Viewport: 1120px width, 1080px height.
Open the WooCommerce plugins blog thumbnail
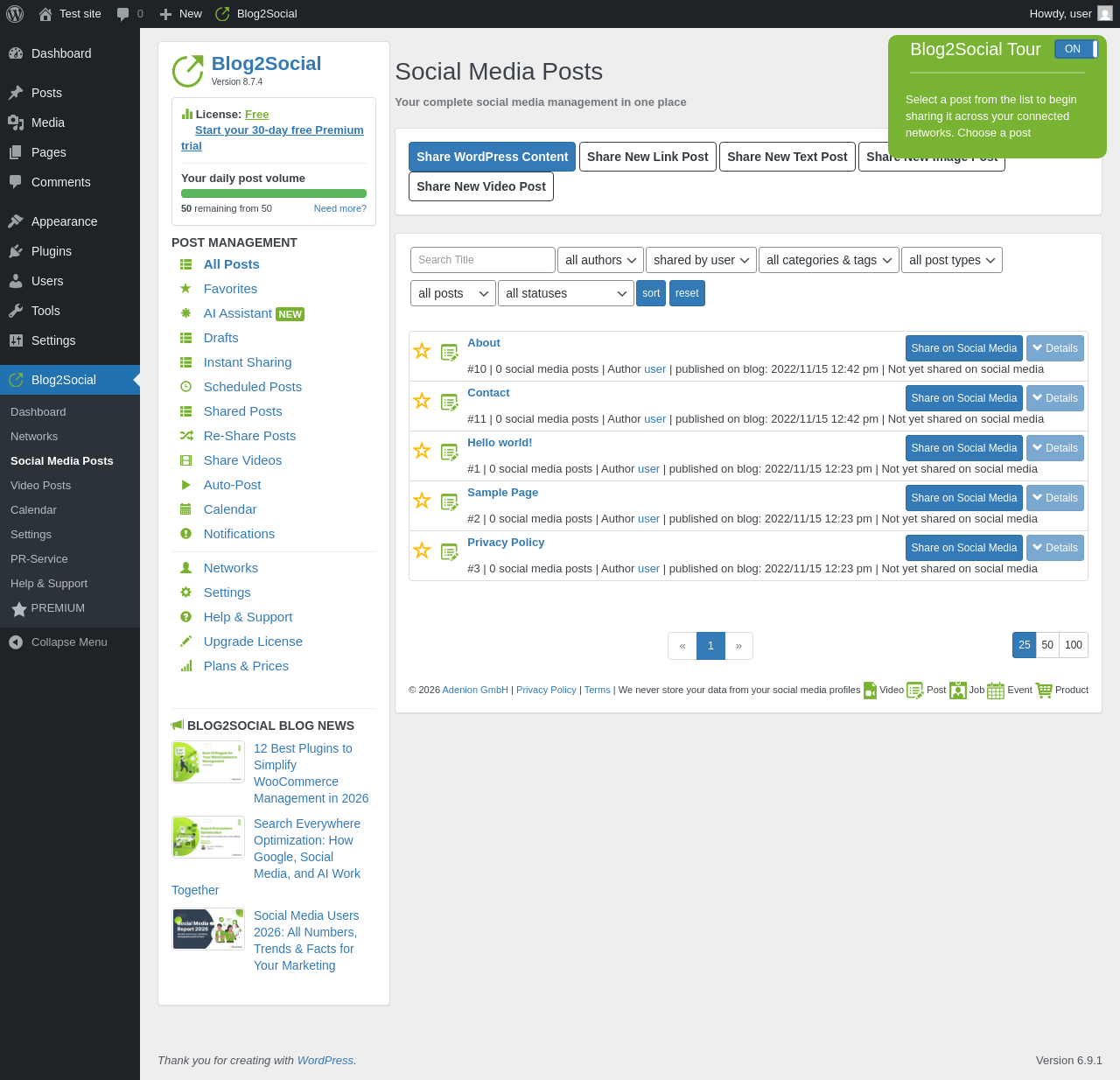tap(208, 762)
